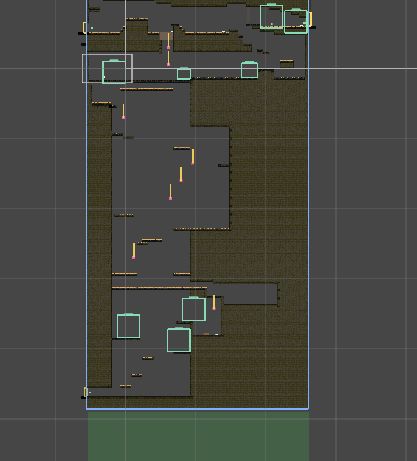Screen dimensions: 417x461
Task: Click the smallest cyan trigger box on the horizontal line
Action: coord(184,74)
